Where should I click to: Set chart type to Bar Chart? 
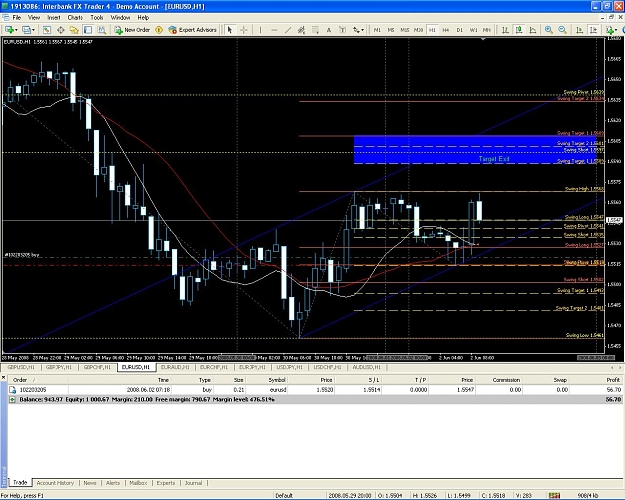click(x=505, y=30)
